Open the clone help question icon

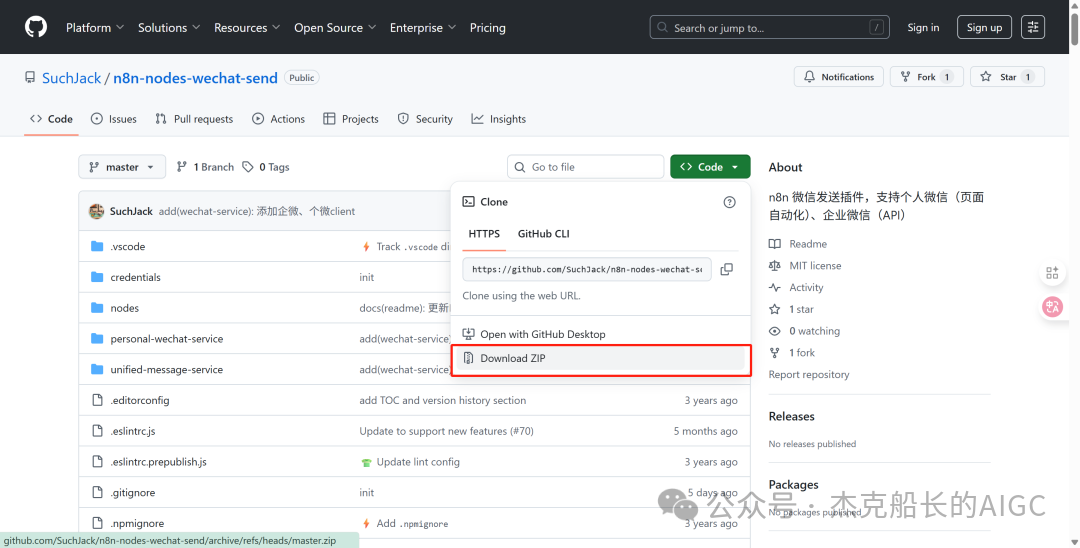point(729,202)
